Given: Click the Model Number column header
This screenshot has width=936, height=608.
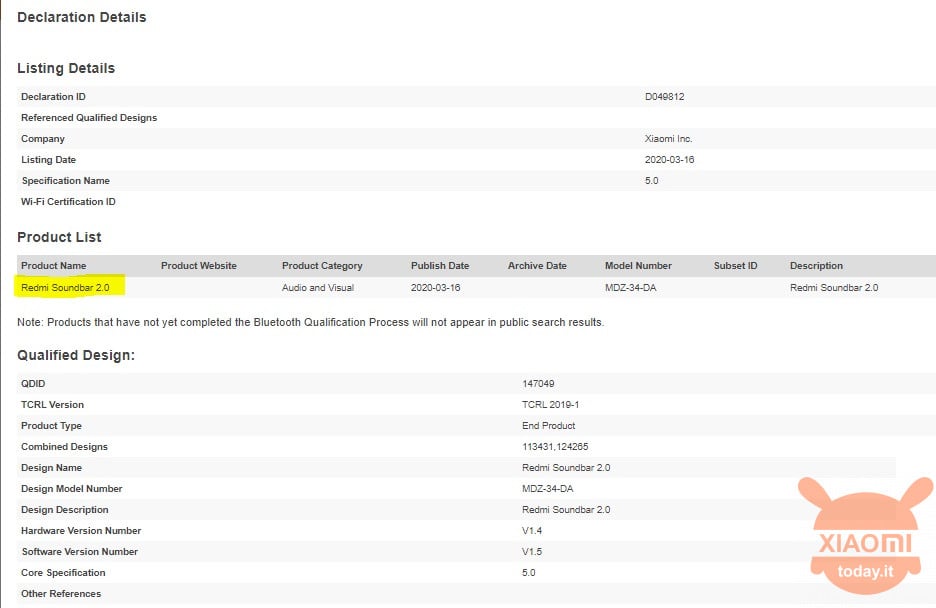Looking at the screenshot, I should tap(638, 266).
